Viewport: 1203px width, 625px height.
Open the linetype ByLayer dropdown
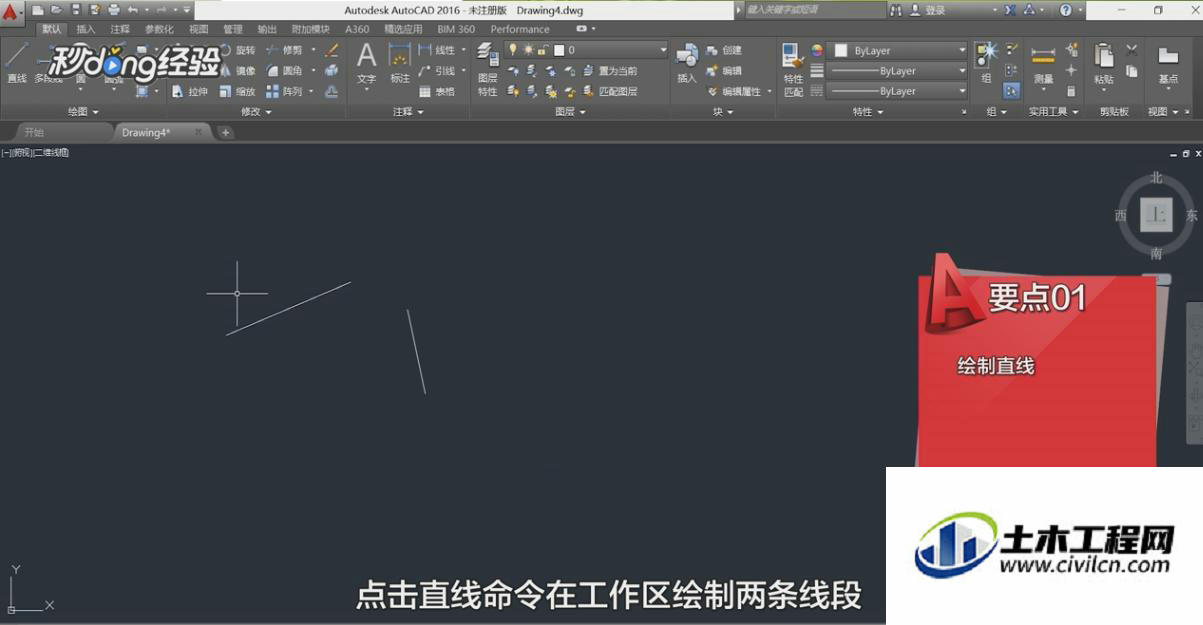coord(899,91)
